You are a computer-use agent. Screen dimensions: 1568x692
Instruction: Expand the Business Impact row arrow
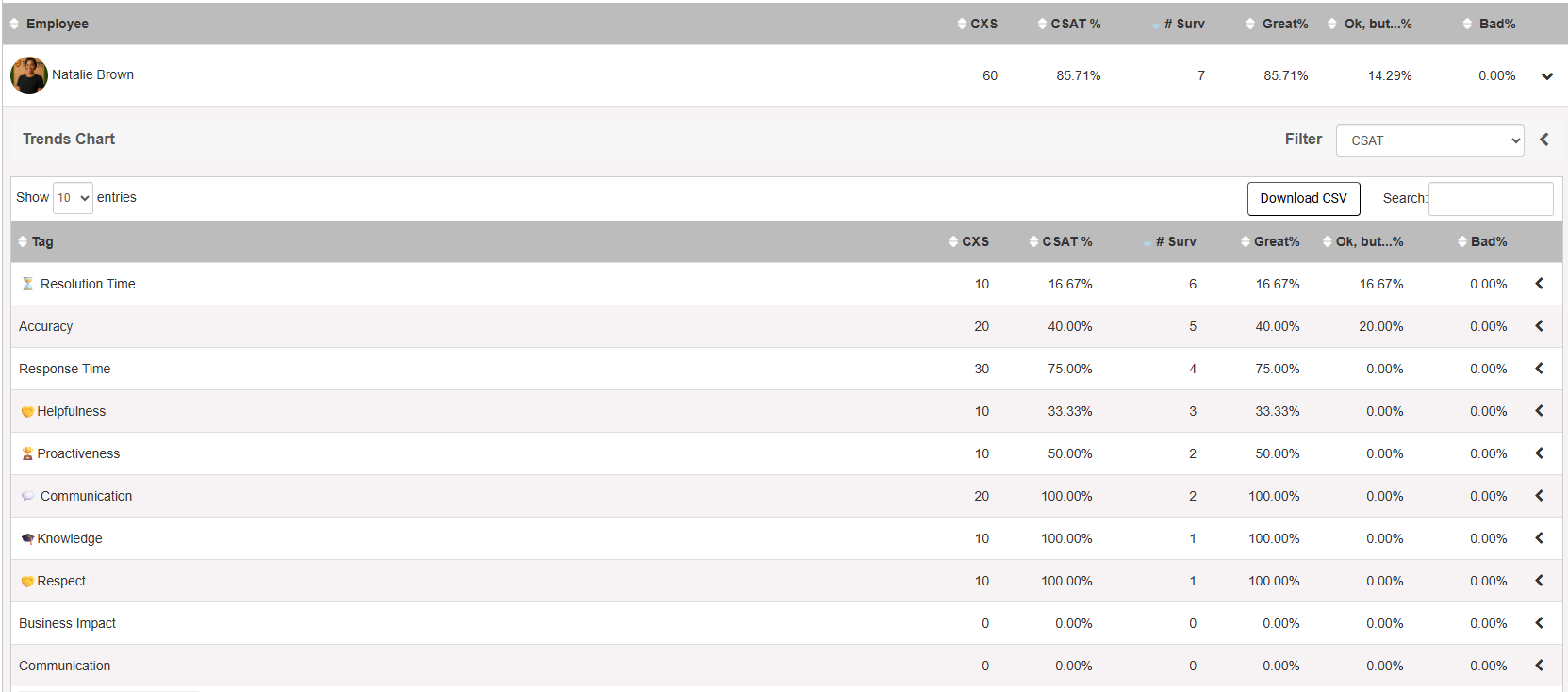1539,623
